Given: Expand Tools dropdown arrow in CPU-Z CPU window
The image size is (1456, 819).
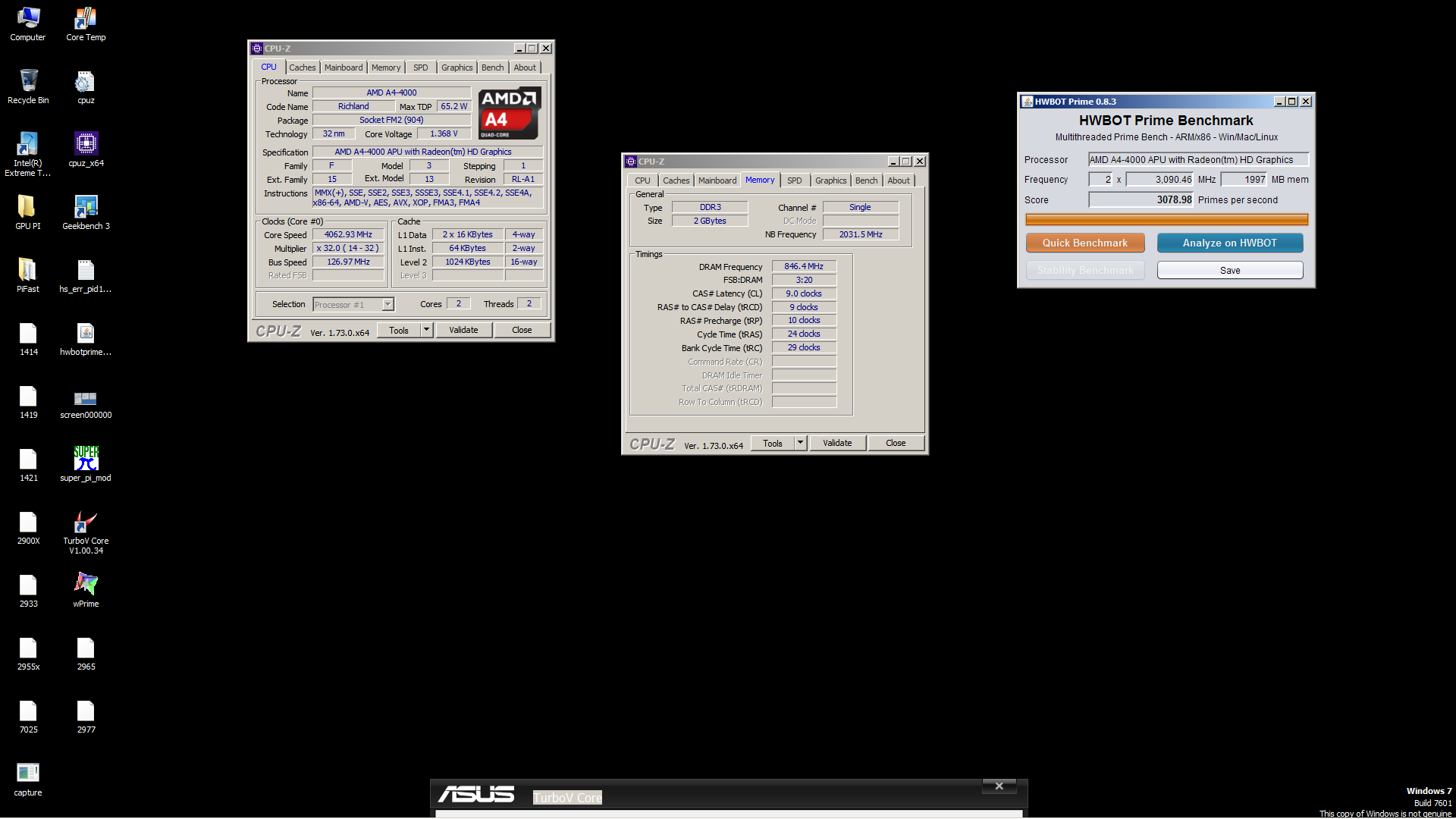Looking at the screenshot, I should (x=426, y=330).
